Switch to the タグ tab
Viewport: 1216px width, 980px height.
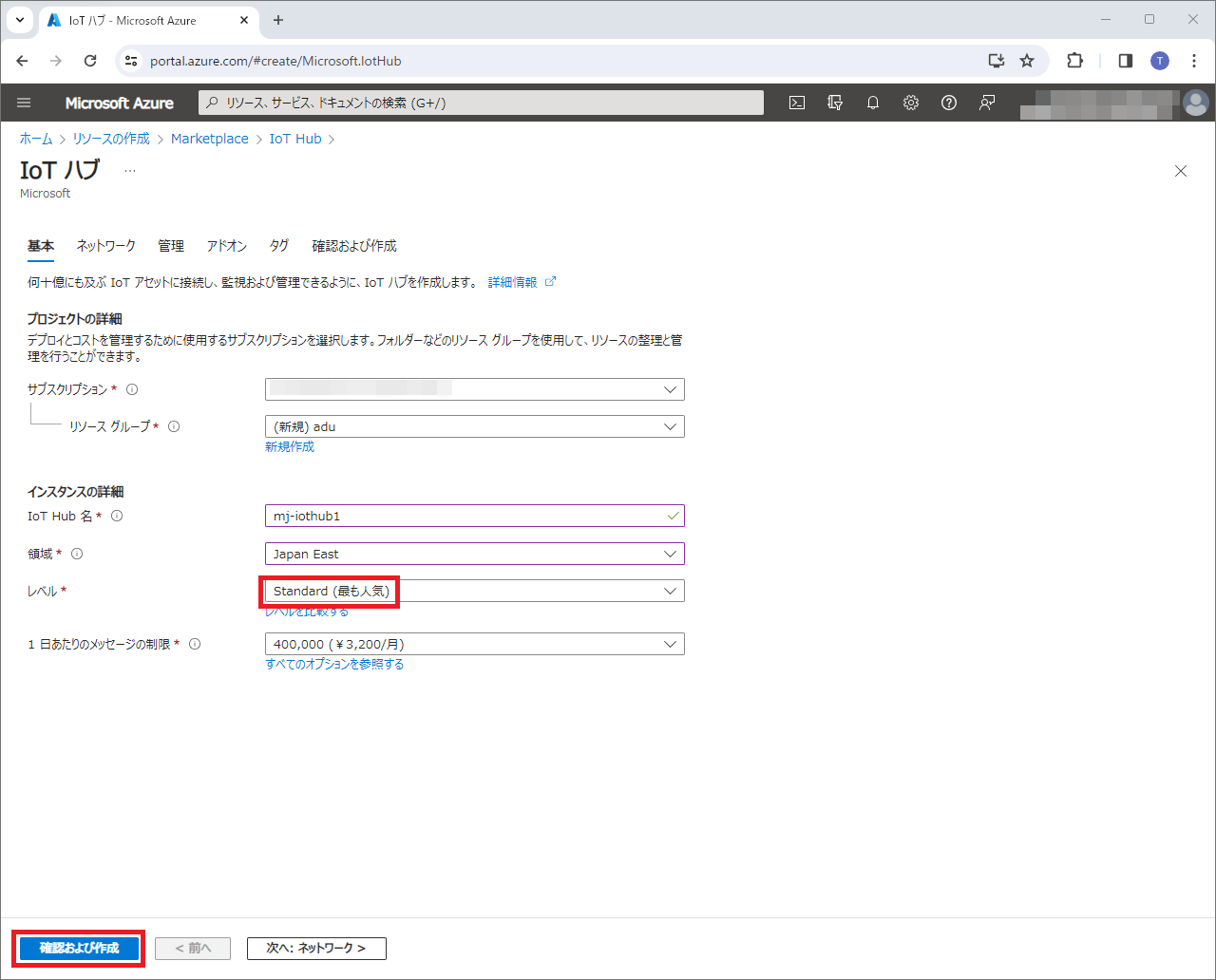pyautogui.click(x=279, y=246)
